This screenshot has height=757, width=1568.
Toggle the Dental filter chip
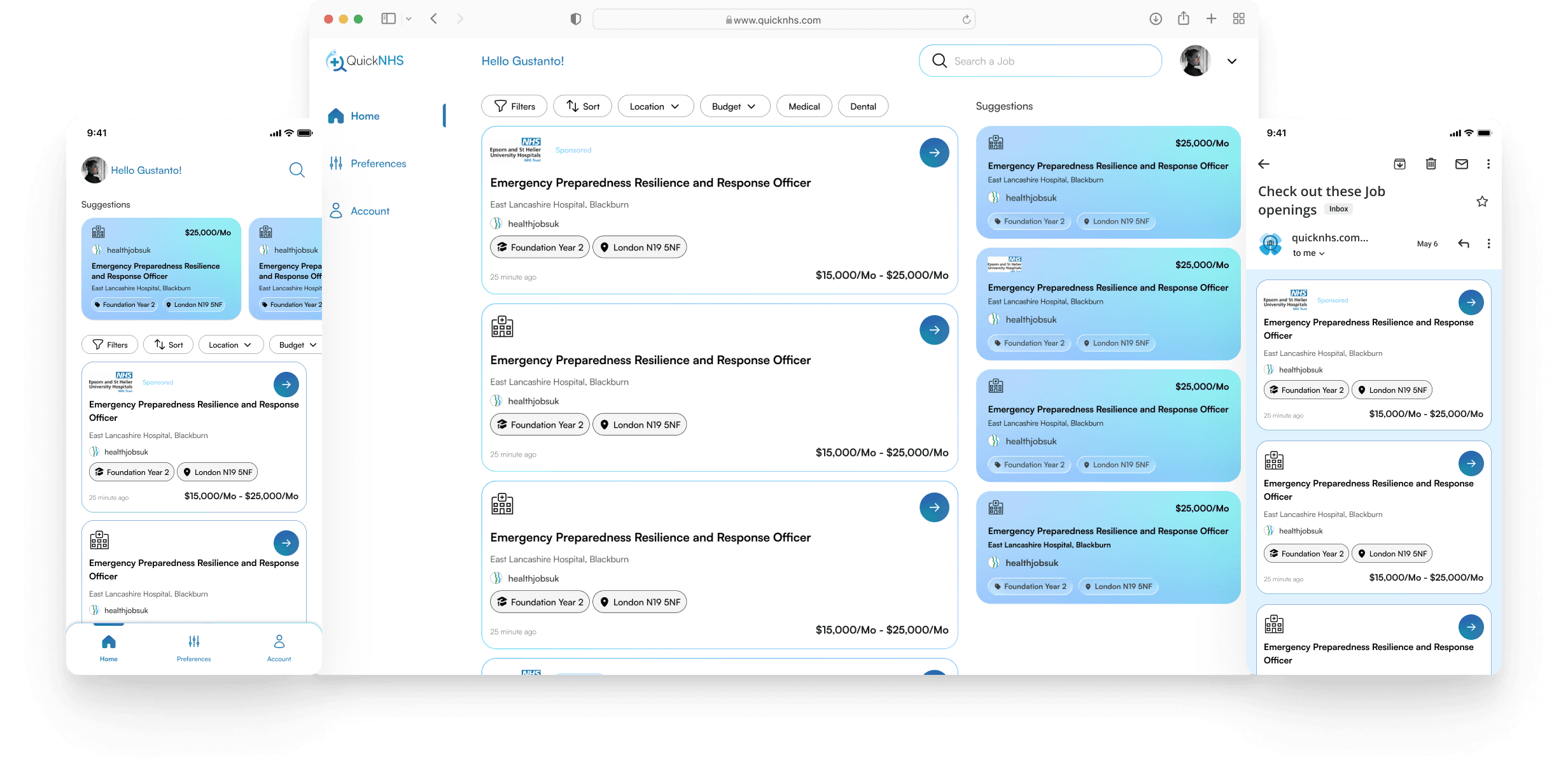tap(863, 106)
